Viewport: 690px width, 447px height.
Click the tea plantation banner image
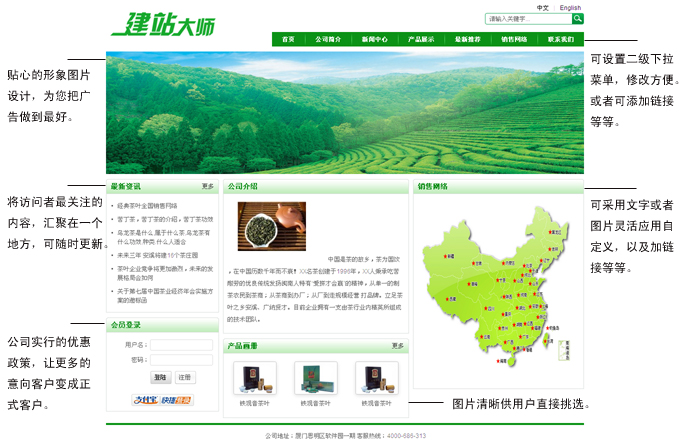pyautogui.click(x=345, y=113)
